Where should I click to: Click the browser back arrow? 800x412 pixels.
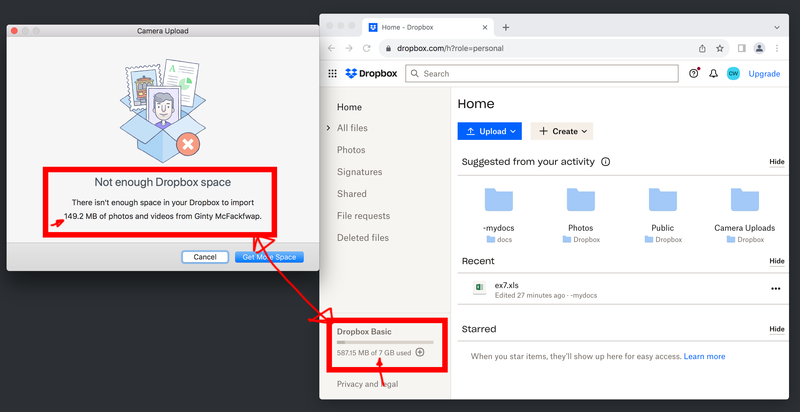tap(331, 48)
